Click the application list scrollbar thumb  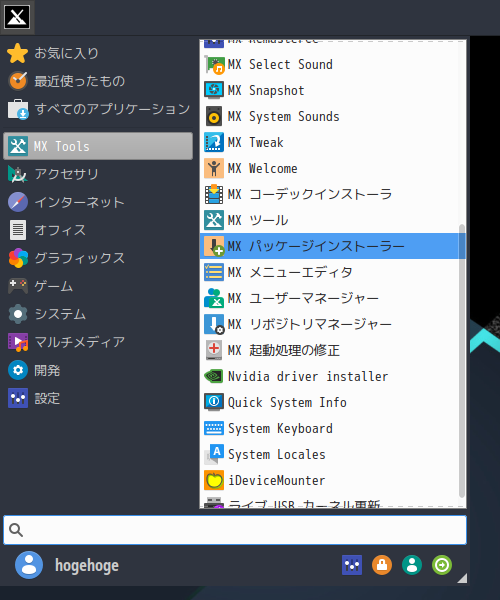(462, 361)
